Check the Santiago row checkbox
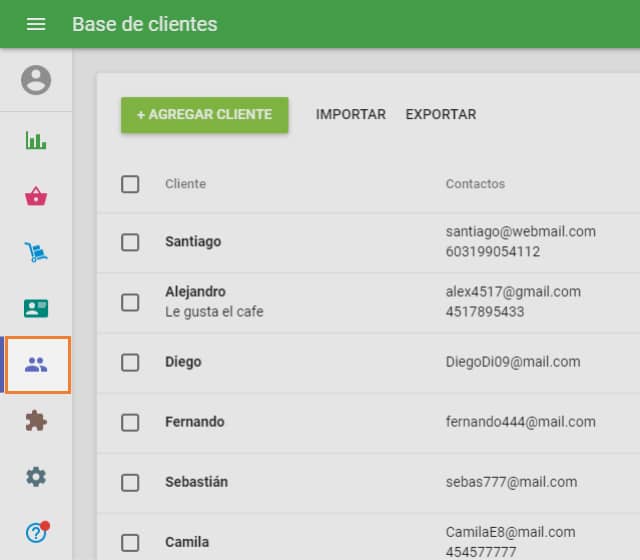Screen dimensions: 640x560 (x=130, y=242)
